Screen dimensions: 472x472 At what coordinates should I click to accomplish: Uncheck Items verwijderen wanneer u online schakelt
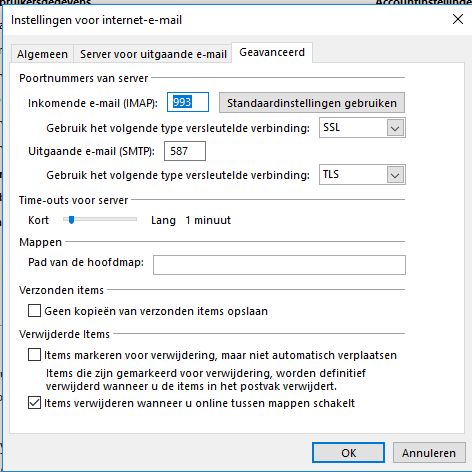click(x=34, y=403)
